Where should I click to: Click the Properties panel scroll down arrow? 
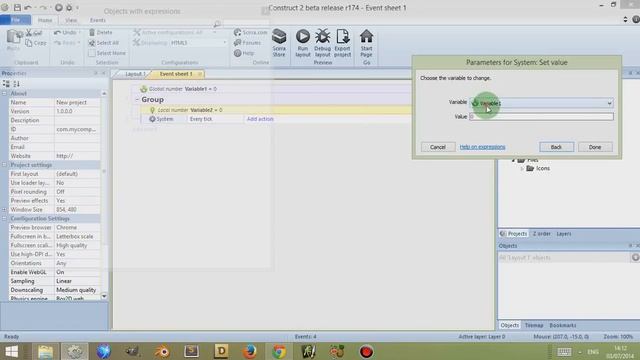[104, 296]
